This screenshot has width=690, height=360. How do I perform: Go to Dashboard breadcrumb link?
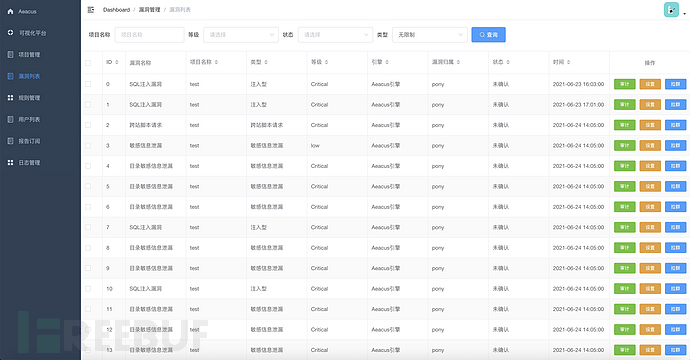(x=116, y=10)
